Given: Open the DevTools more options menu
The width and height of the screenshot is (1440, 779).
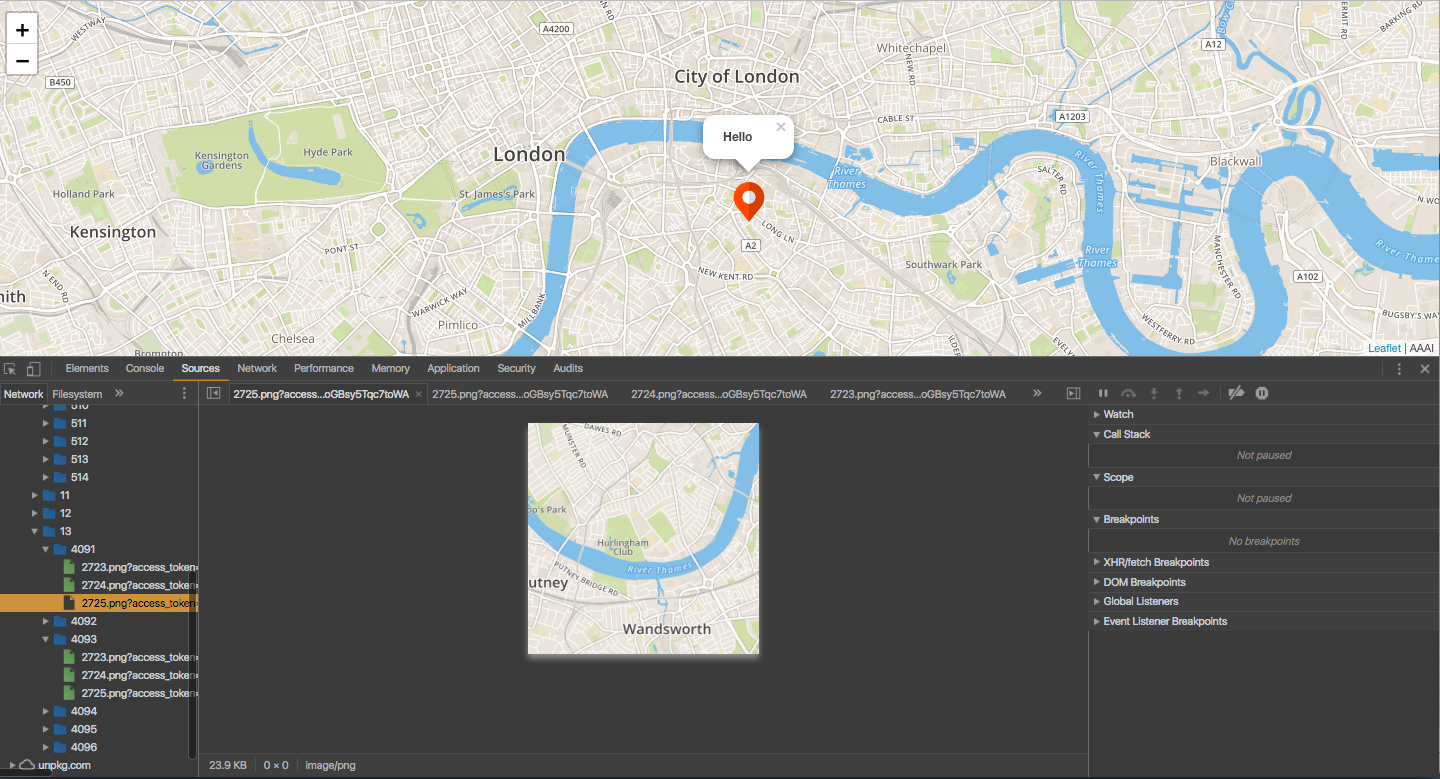Looking at the screenshot, I should pos(1398,368).
